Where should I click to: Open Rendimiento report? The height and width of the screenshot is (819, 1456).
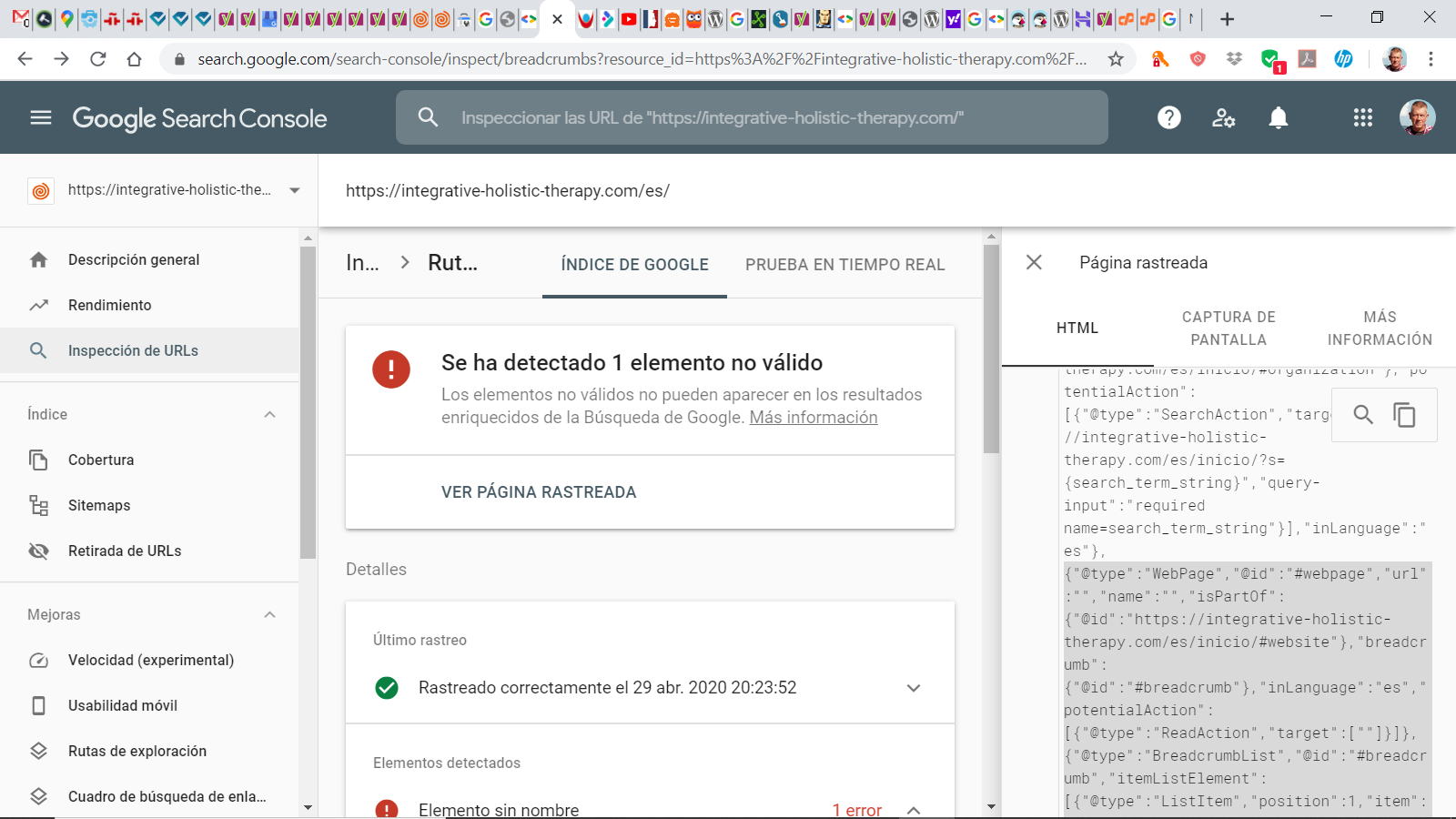tap(149, 305)
